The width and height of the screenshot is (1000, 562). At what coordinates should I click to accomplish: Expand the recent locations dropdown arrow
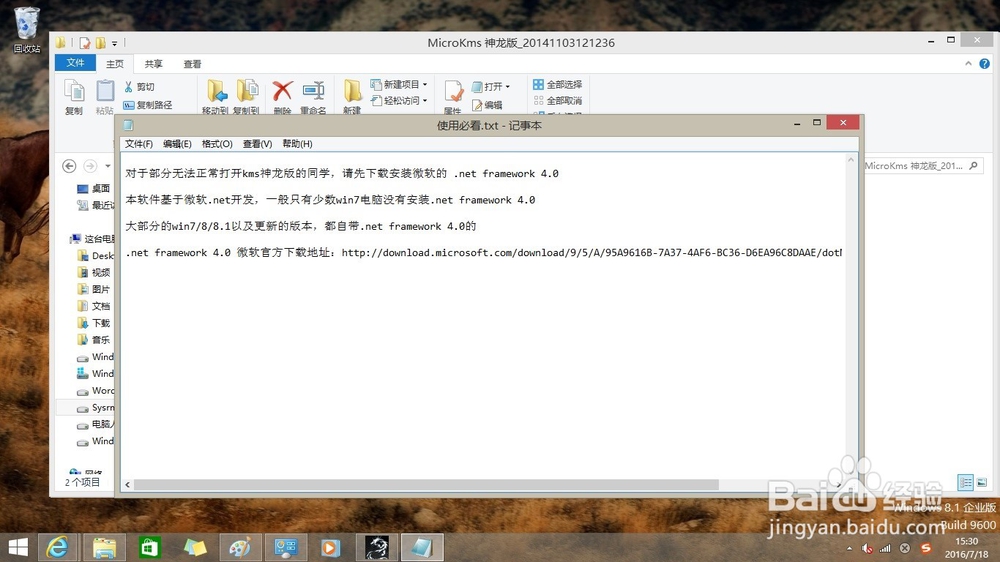pos(108,166)
